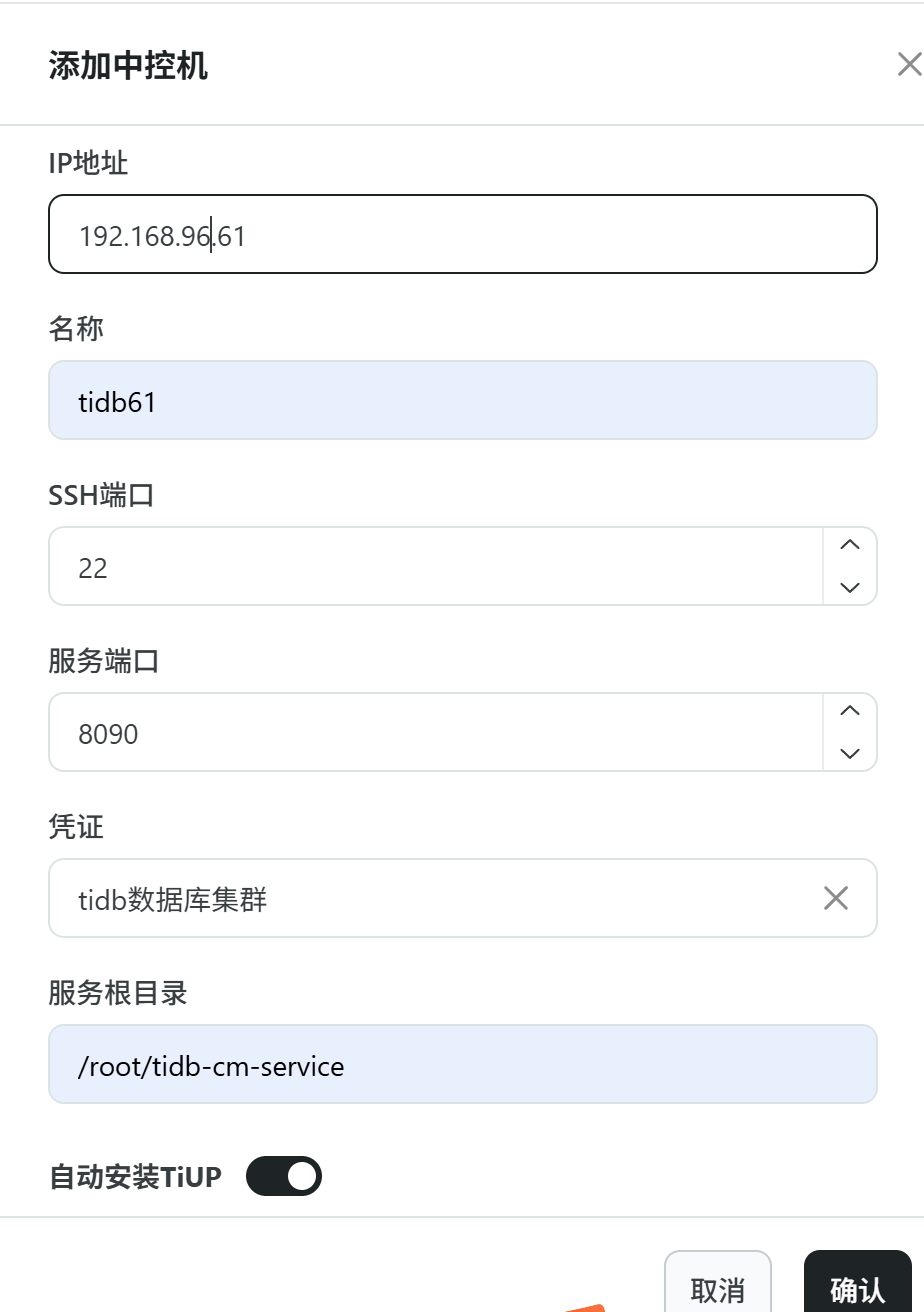Focus the IP地址 field containing 192.168.96.61
Viewport: 924px width, 1312px height.
[462, 234]
